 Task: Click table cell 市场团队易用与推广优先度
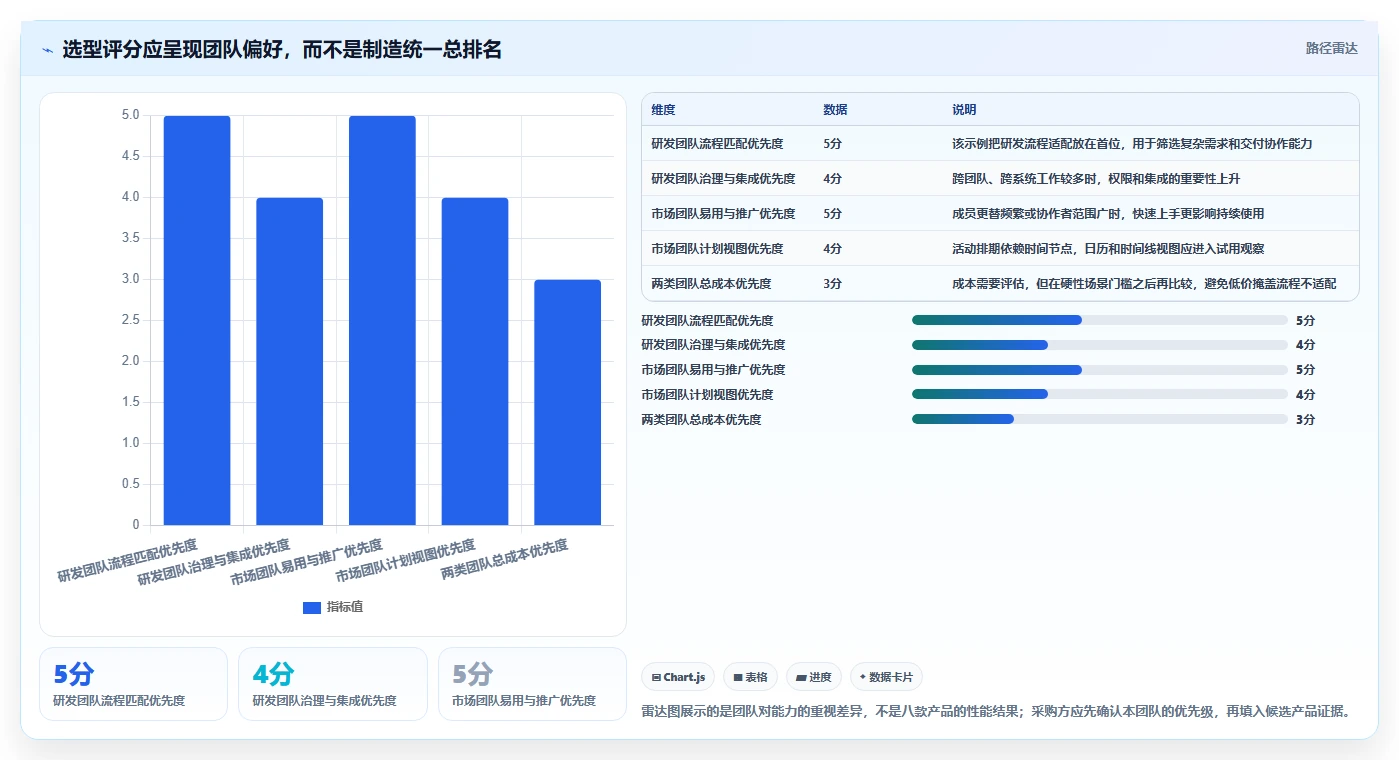coord(723,214)
